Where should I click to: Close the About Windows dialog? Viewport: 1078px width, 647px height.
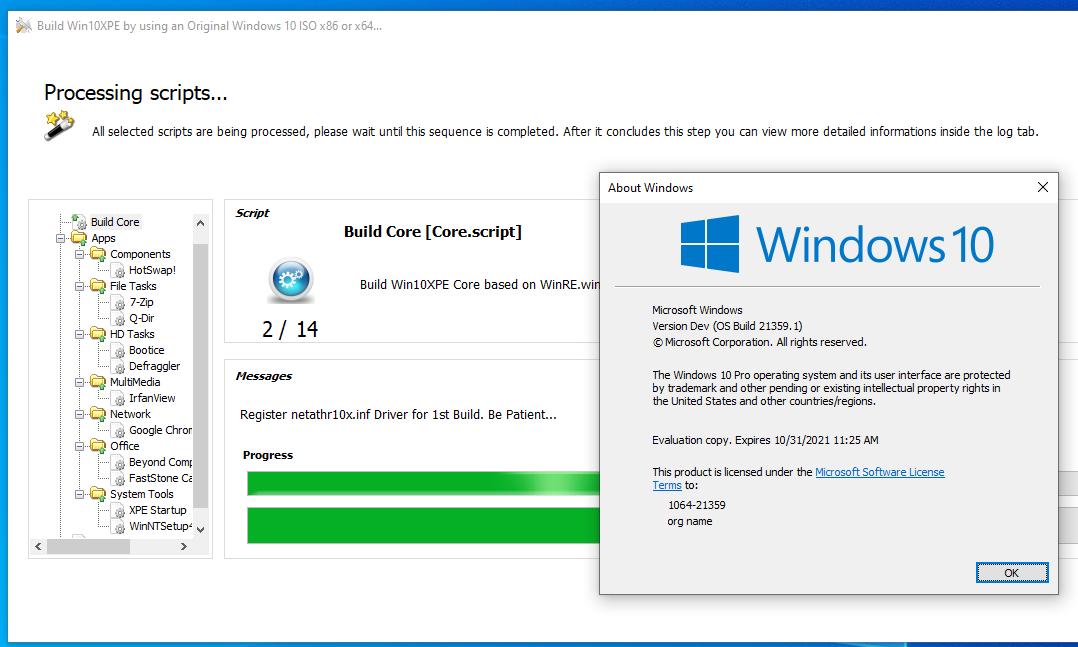click(1042, 187)
